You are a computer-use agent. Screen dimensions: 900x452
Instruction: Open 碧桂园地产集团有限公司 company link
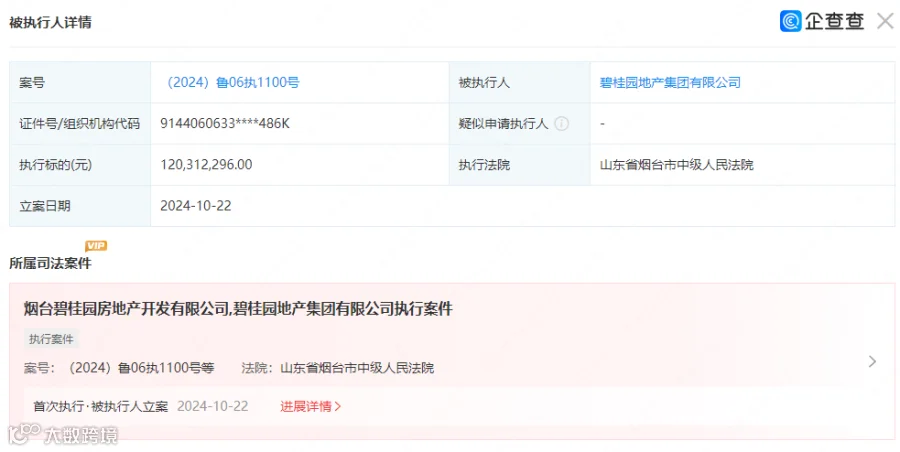[x=670, y=83]
